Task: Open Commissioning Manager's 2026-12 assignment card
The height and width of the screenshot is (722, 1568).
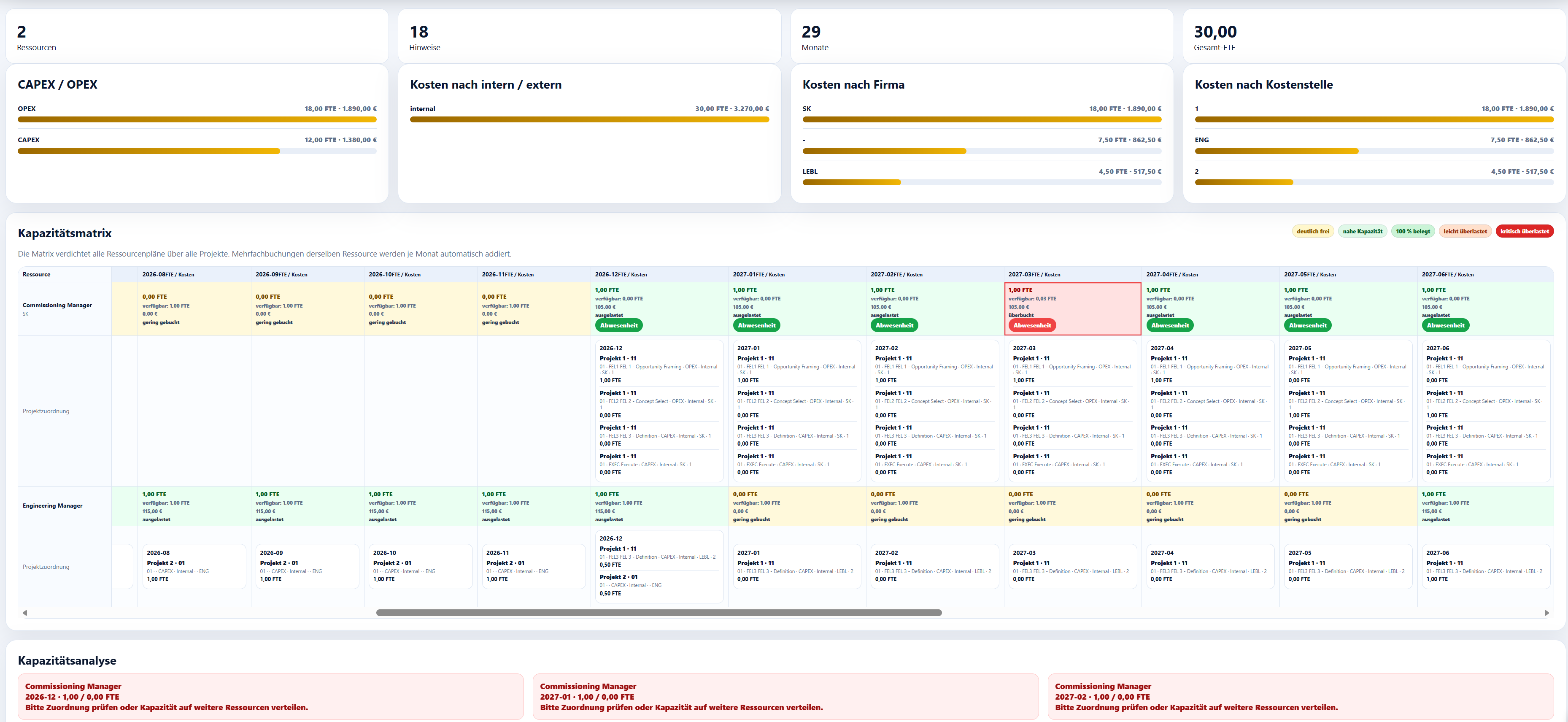Action: (x=659, y=411)
